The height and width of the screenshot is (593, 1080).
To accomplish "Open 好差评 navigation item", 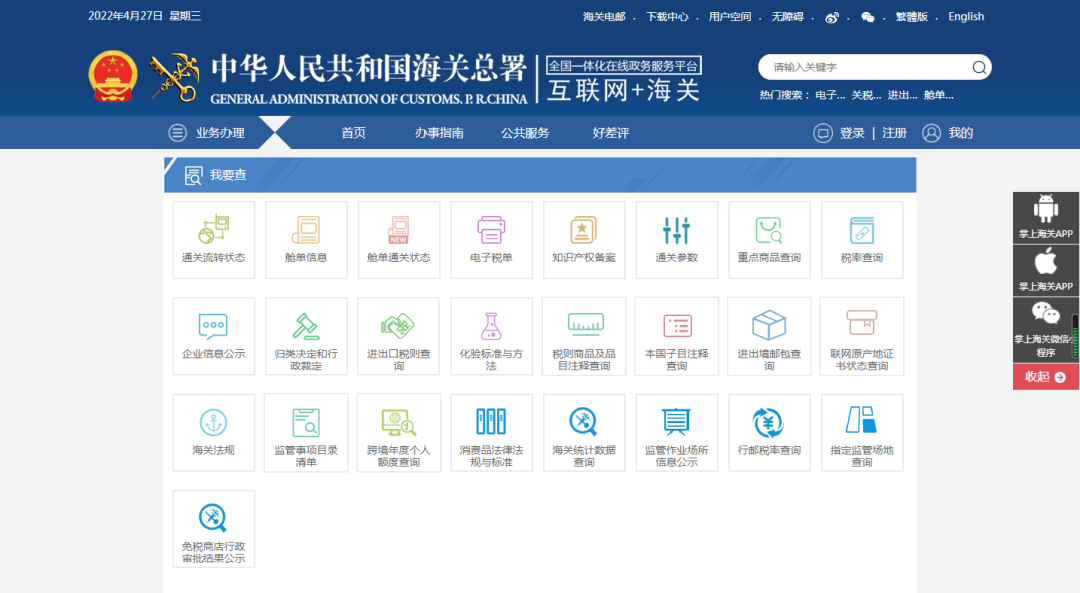I will click(611, 133).
